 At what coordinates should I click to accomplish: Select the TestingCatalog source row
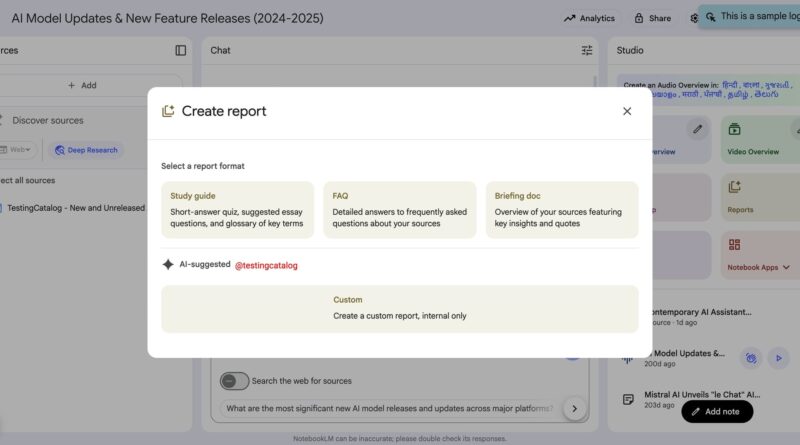click(x=74, y=208)
